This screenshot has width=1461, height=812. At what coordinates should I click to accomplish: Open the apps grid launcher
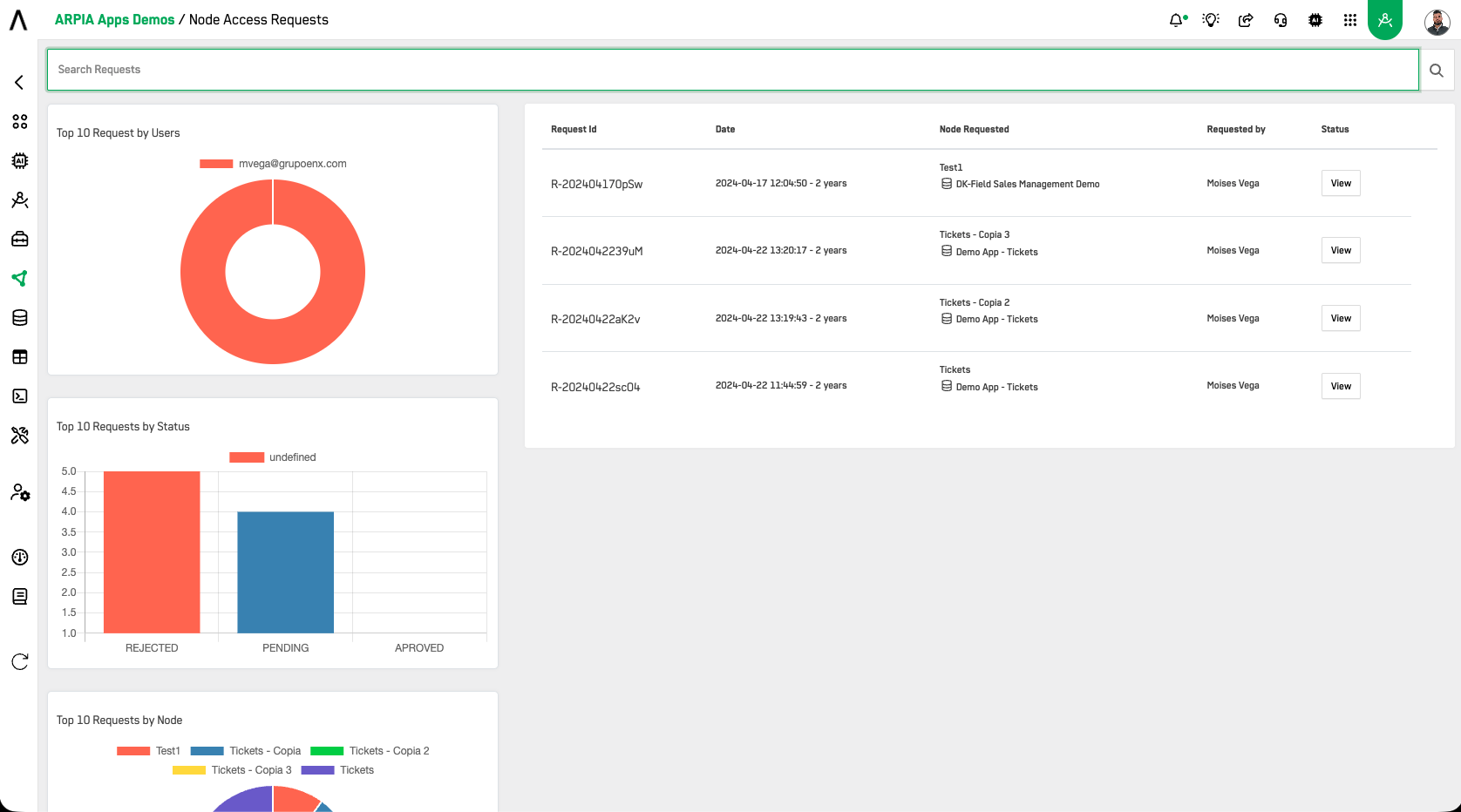[x=1350, y=20]
